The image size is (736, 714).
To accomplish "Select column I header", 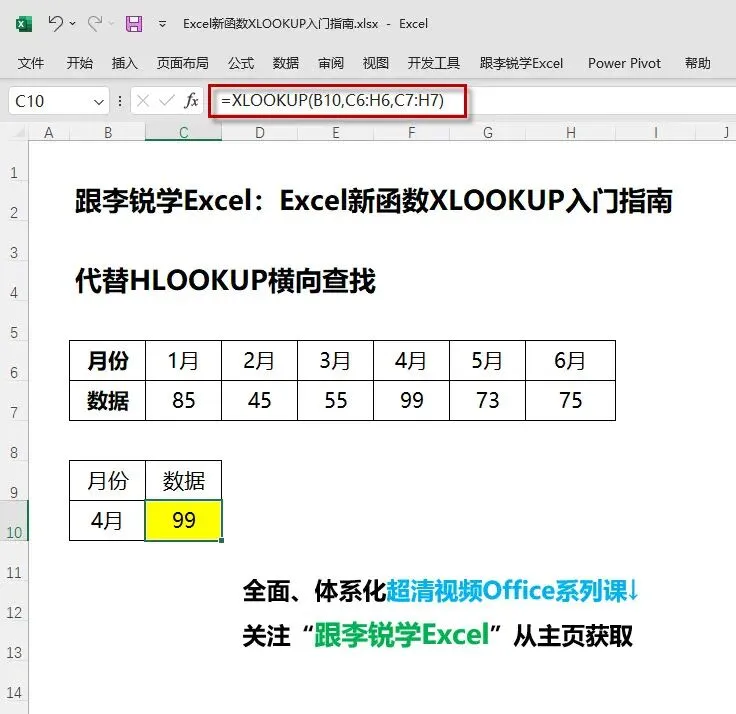I will 655,133.
